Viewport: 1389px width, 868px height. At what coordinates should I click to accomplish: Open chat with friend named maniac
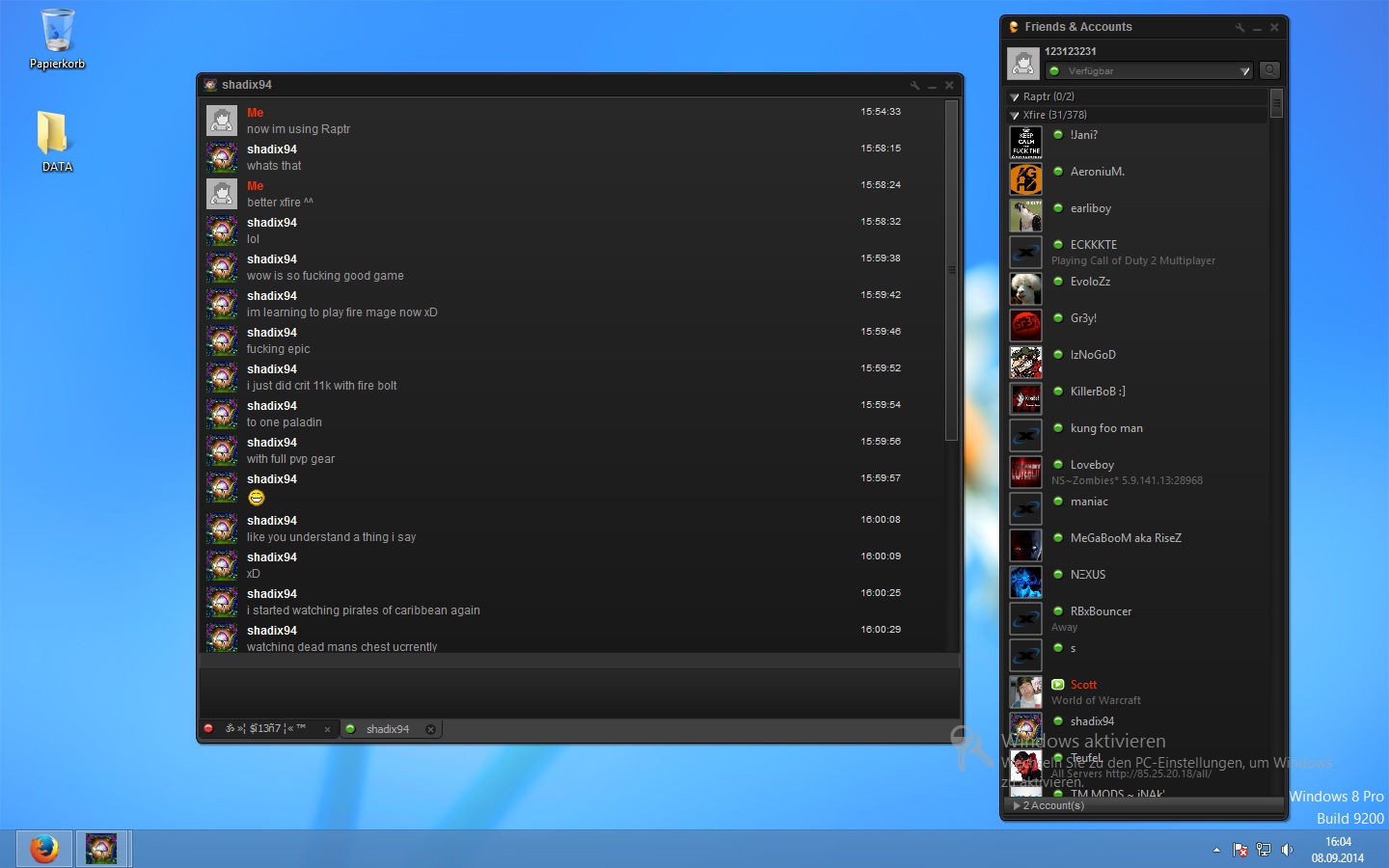click(1089, 502)
